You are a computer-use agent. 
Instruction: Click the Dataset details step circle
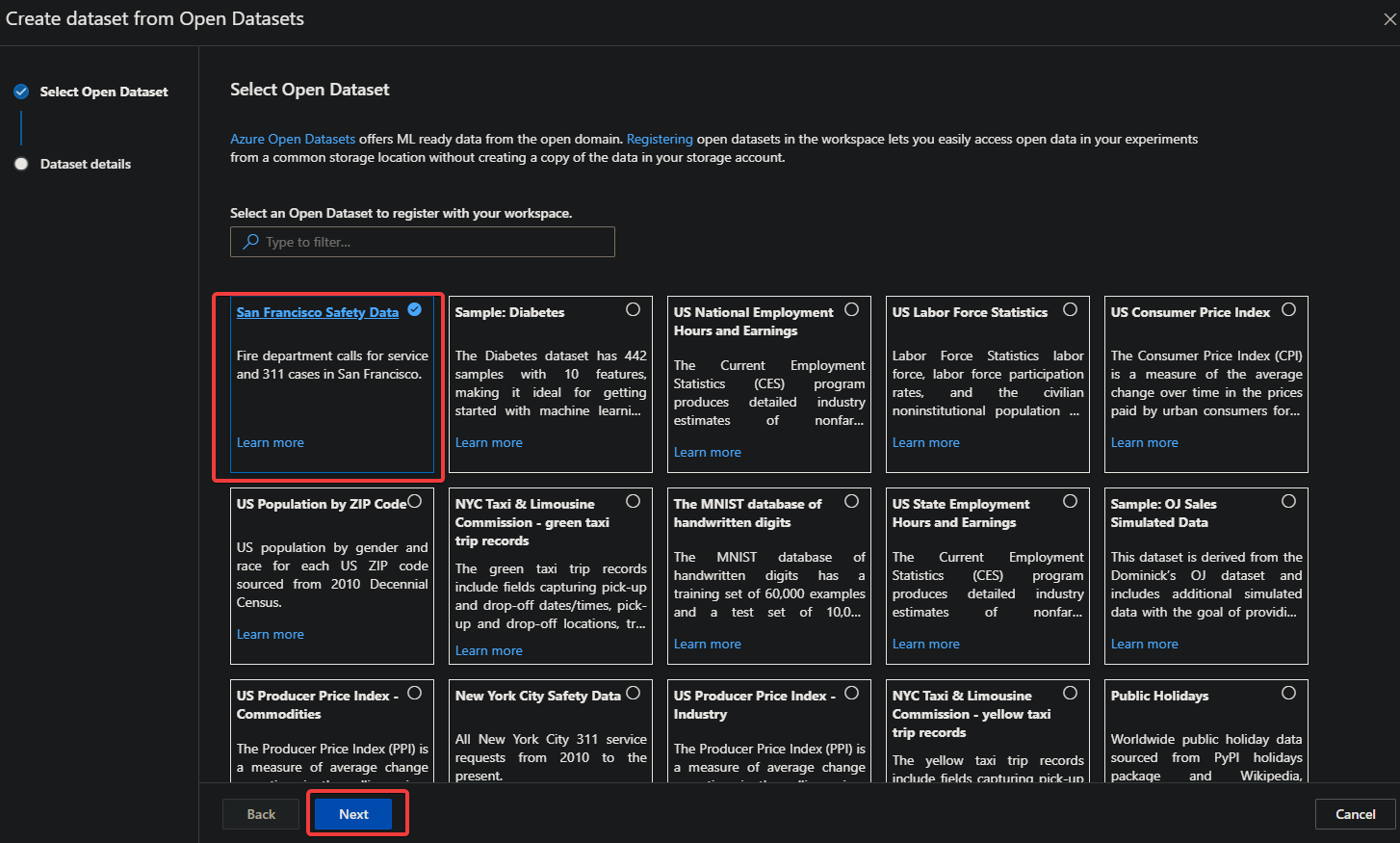pos(21,164)
